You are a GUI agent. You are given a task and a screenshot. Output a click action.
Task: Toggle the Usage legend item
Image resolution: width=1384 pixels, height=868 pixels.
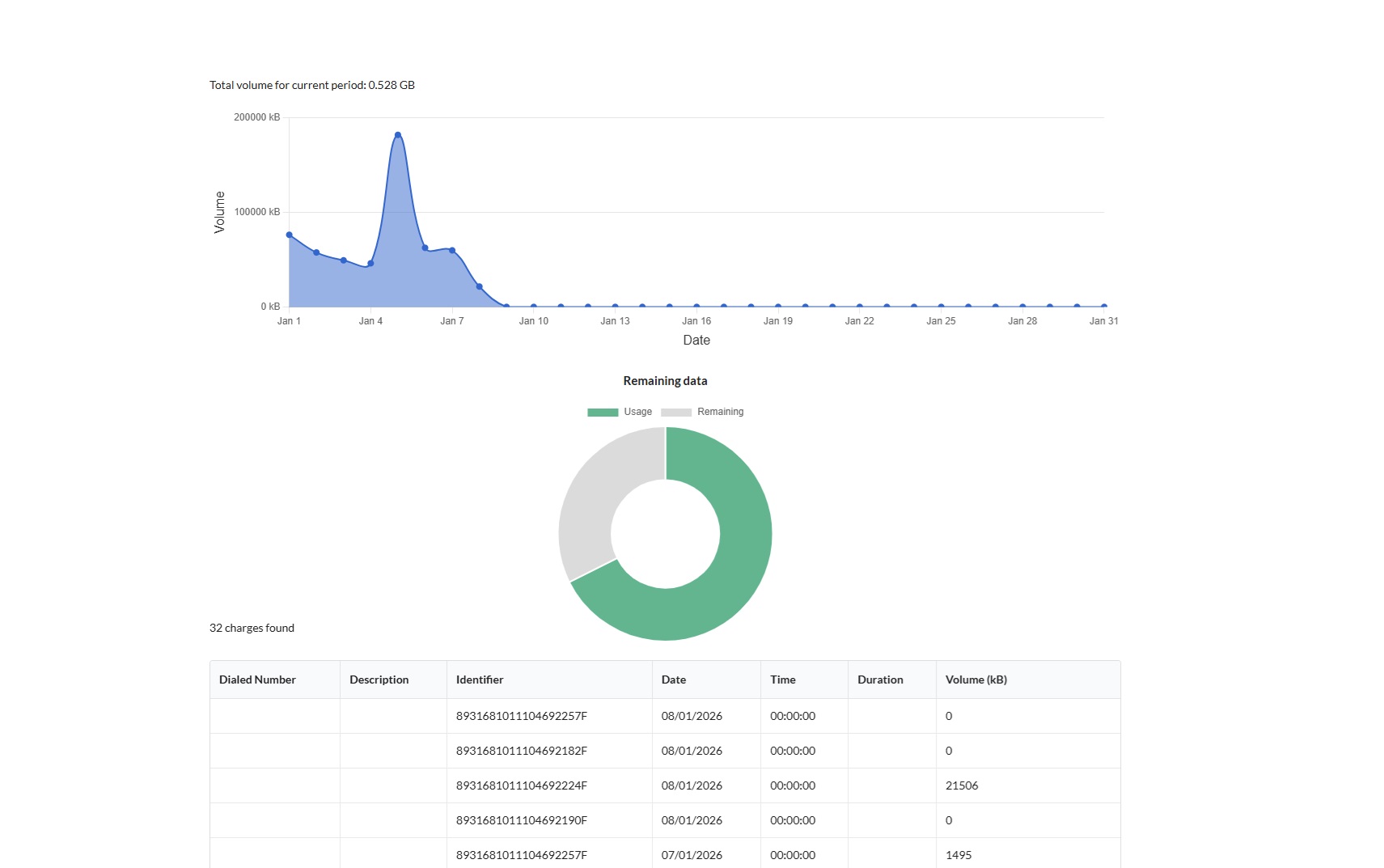pos(620,412)
